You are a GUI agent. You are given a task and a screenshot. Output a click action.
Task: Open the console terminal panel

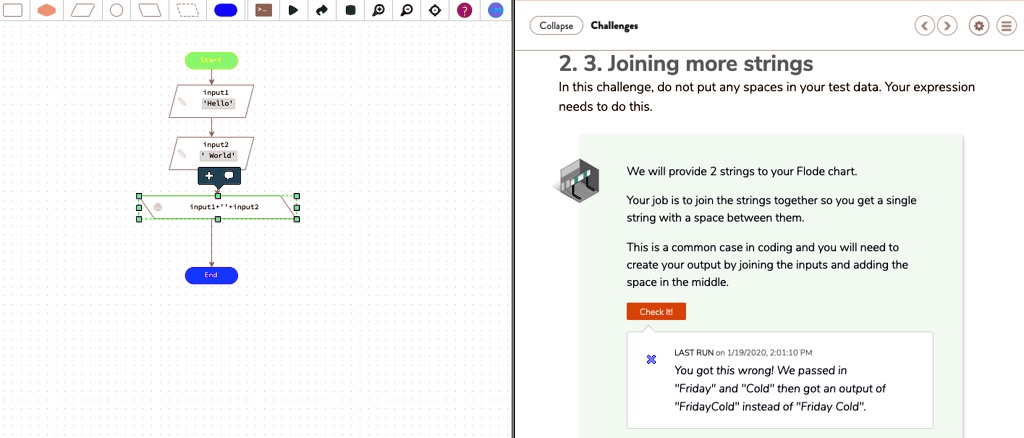(263, 10)
